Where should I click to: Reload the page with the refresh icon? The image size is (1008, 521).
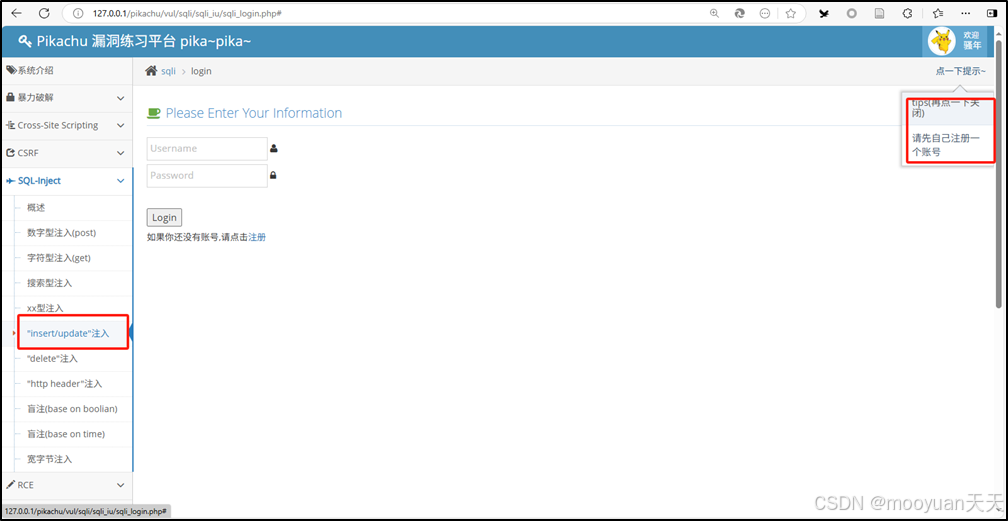pyautogui.click(x=44, y=13)
